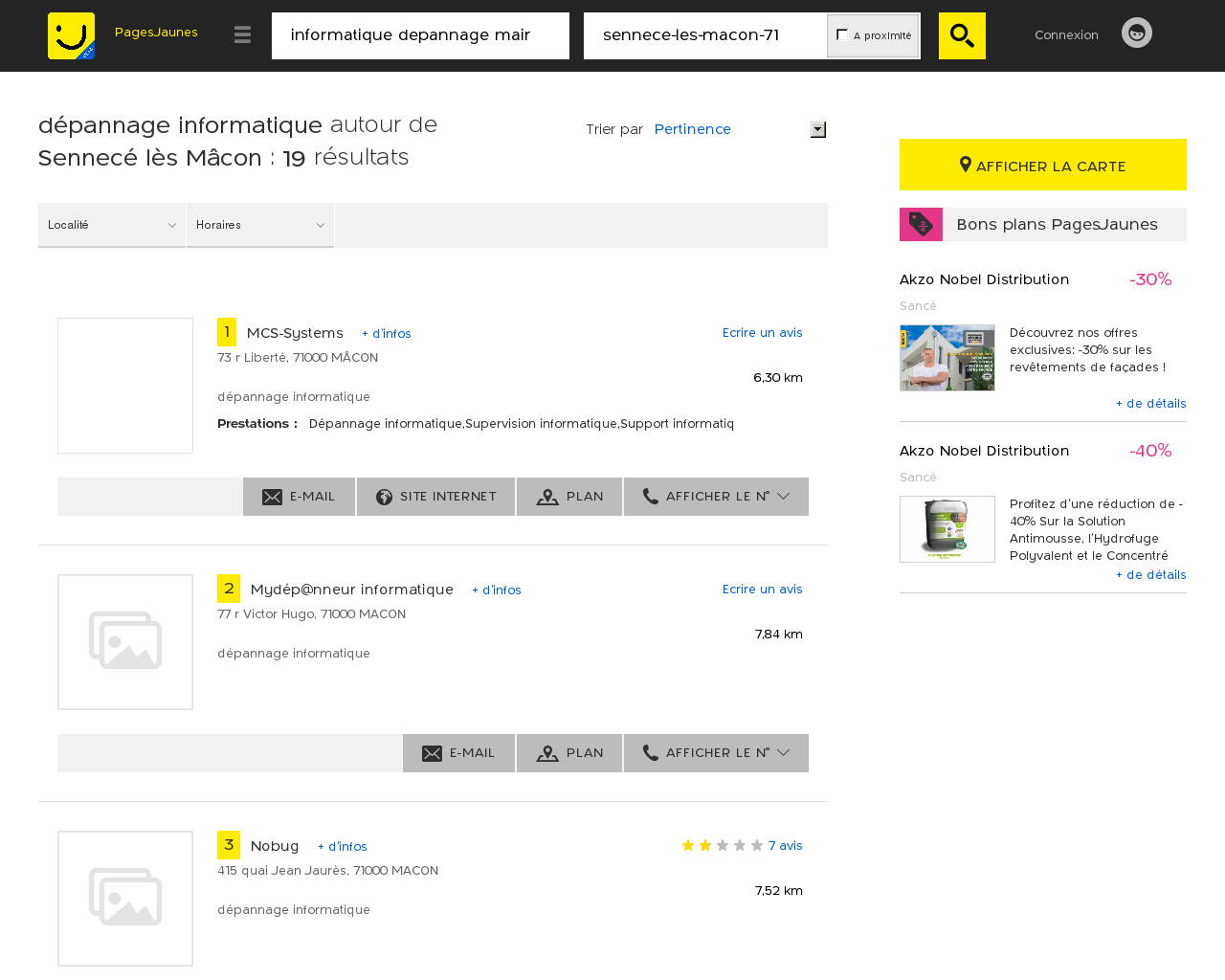The image size is (1225, 980).
Task: Click Ecrire un avis for Mydép@nneur
Action: [763, 590]
